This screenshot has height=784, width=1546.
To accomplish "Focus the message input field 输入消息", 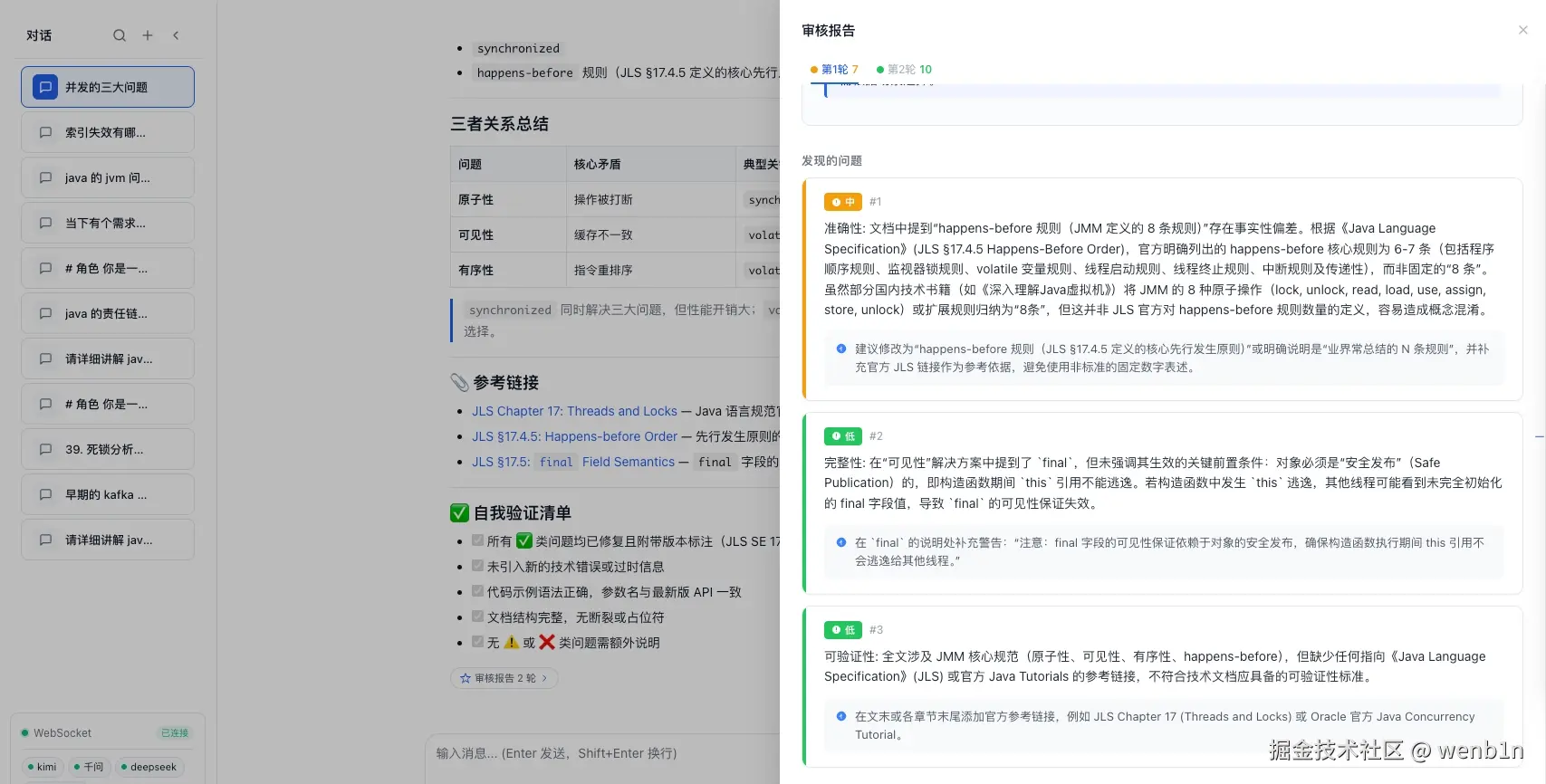I will click(603, 753).
